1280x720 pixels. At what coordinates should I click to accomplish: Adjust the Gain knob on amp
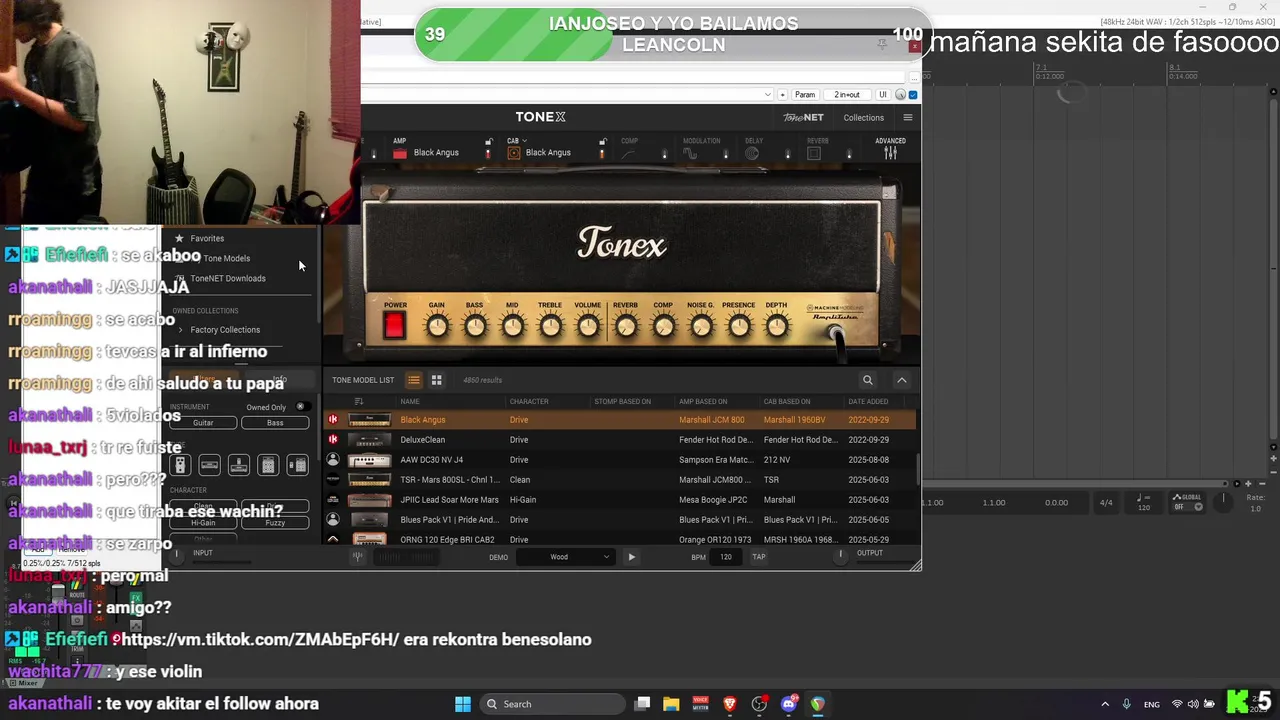[437, 326]
